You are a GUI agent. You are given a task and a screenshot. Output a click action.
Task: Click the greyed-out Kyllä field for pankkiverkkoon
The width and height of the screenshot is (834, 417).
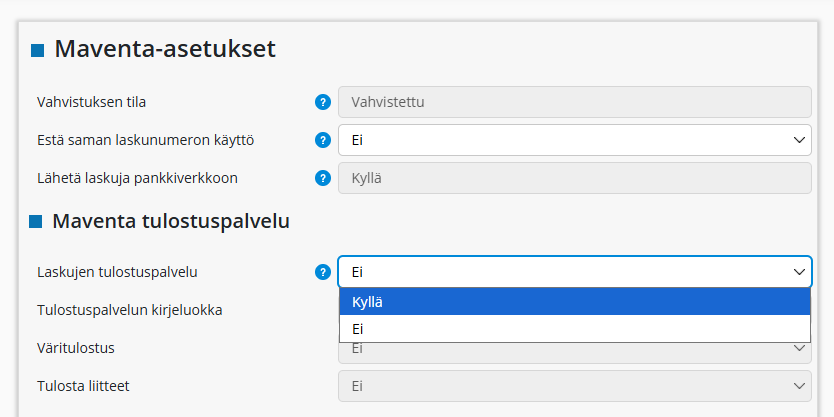click(x=574, y=178)
